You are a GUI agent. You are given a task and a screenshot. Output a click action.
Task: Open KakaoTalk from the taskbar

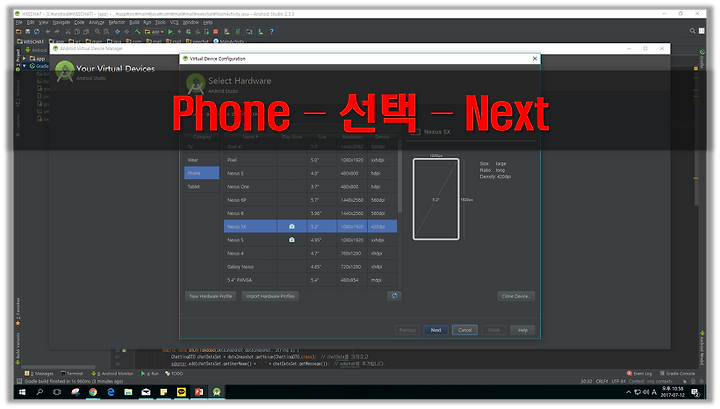181,392
